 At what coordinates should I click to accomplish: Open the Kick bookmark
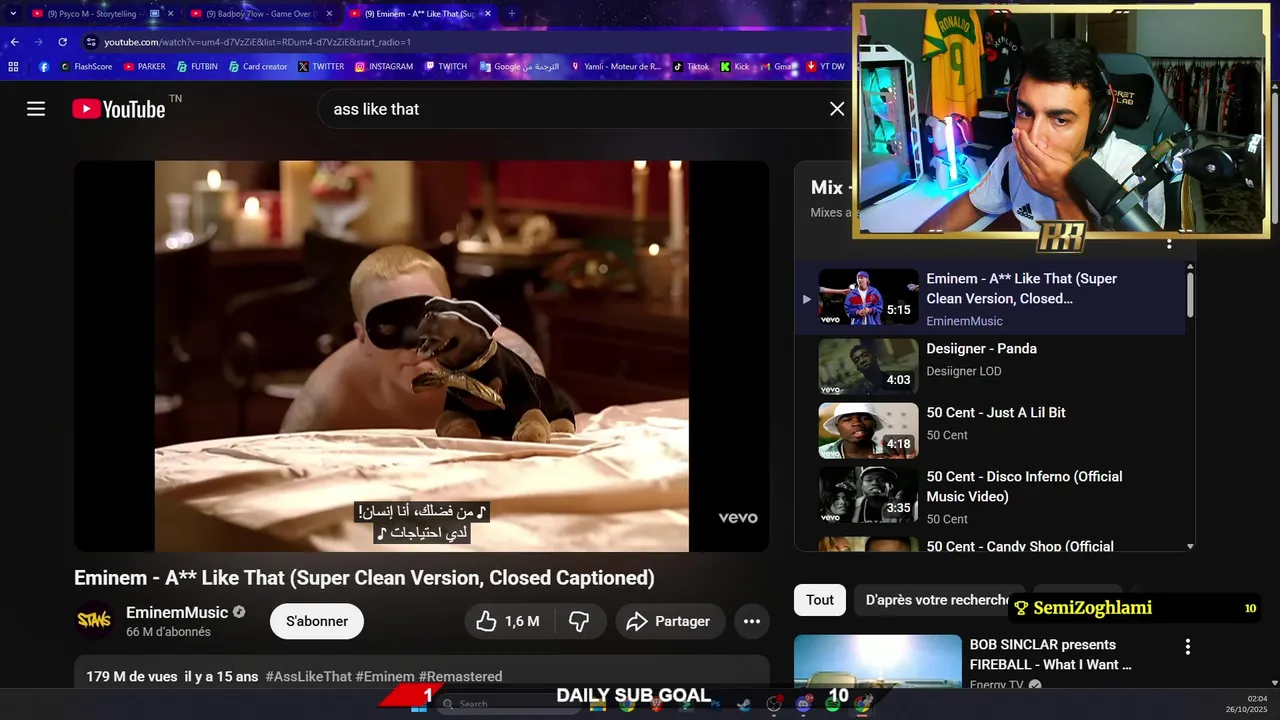[x=735, y=67]
